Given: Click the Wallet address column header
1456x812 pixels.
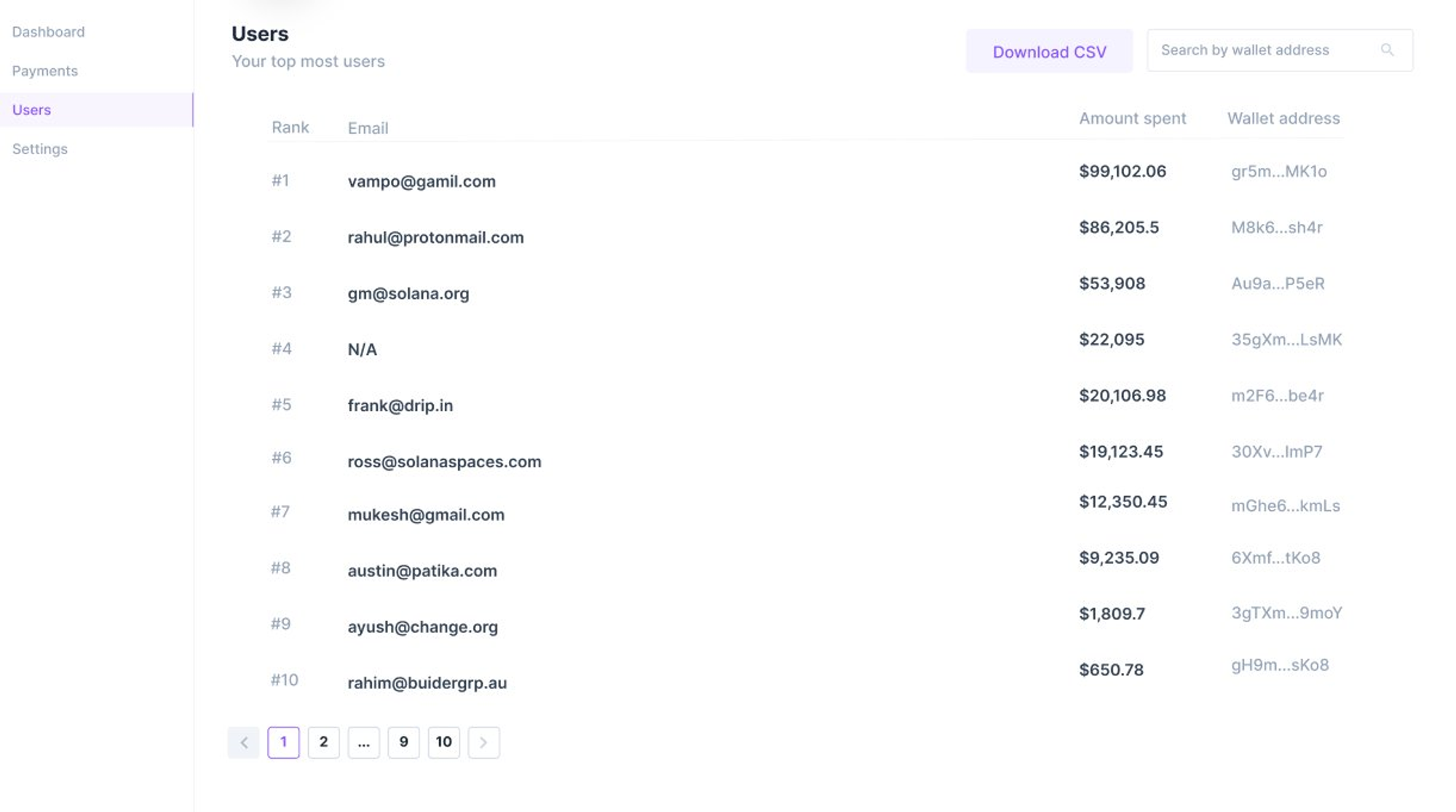Looking at the screenshot, I should click(x=1283, y=118).
